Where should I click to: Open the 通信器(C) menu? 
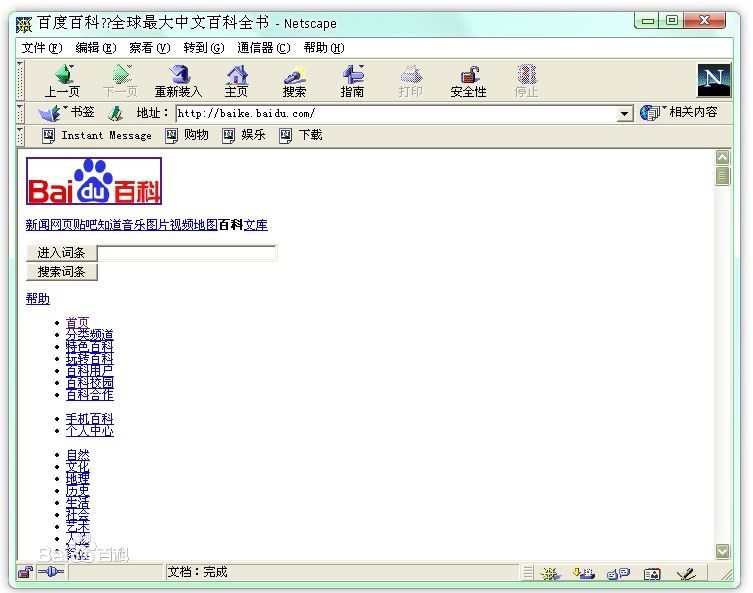[264, 48]
